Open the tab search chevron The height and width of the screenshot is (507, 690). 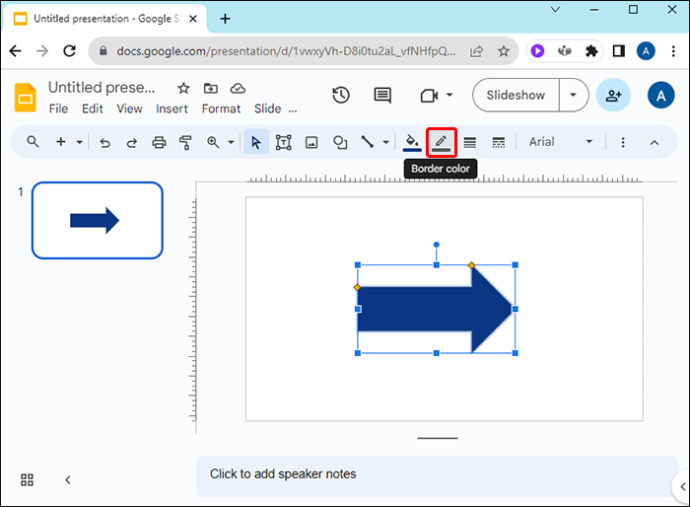point(555,9)
